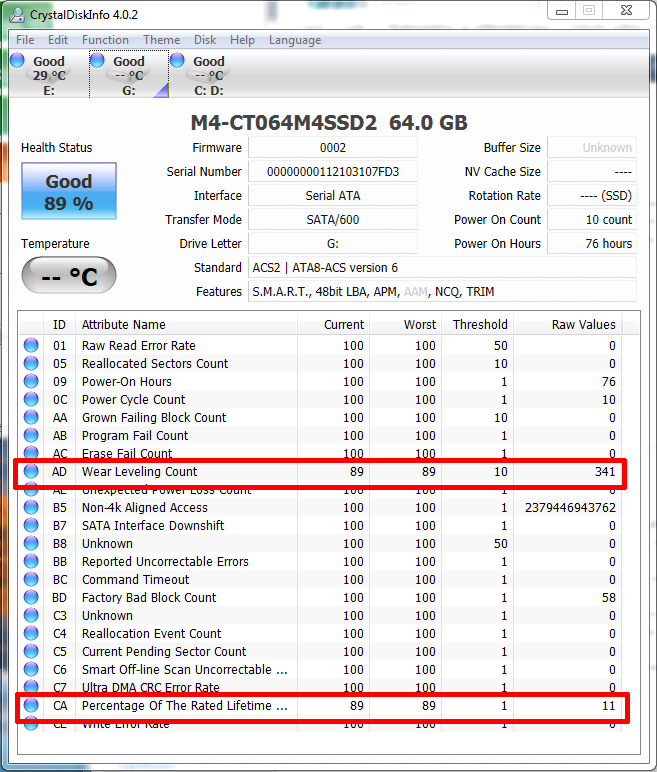The image size is (657, 772).
Task: Click the Threshold column header
Action: pyautogui.click(x=477, y=325)
